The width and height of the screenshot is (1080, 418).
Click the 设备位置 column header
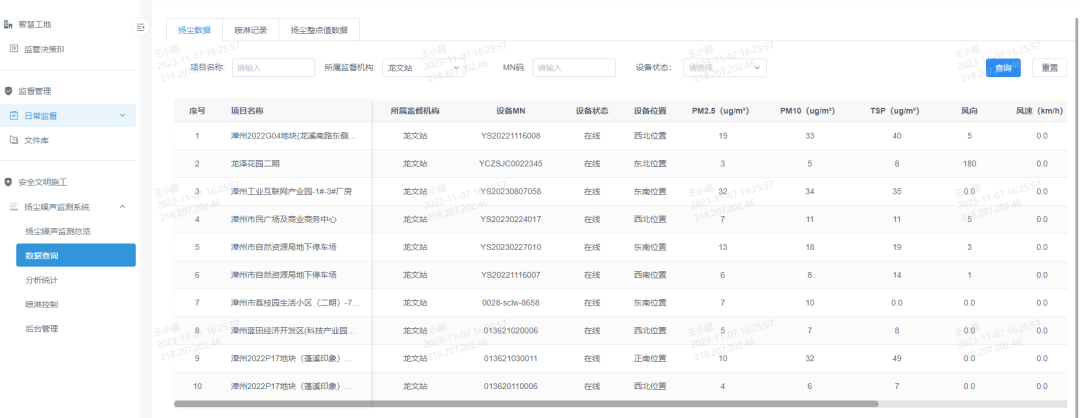pyautogui.click(x=650, y=111)
